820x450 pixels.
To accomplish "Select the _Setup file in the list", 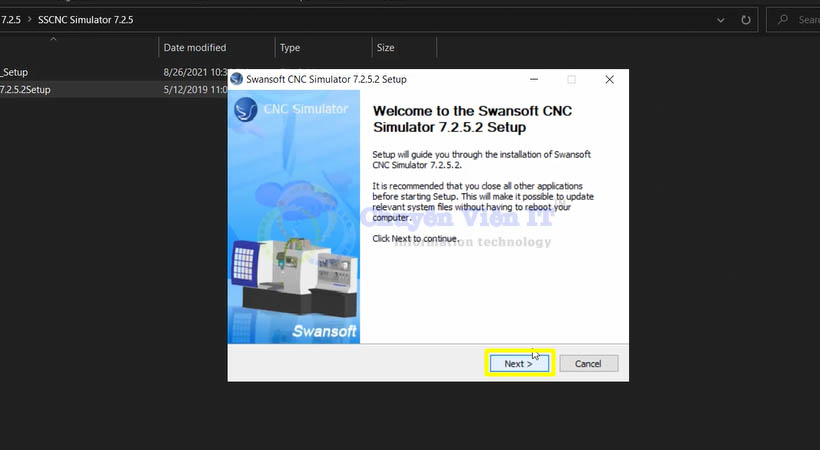I will coord(15,71).
